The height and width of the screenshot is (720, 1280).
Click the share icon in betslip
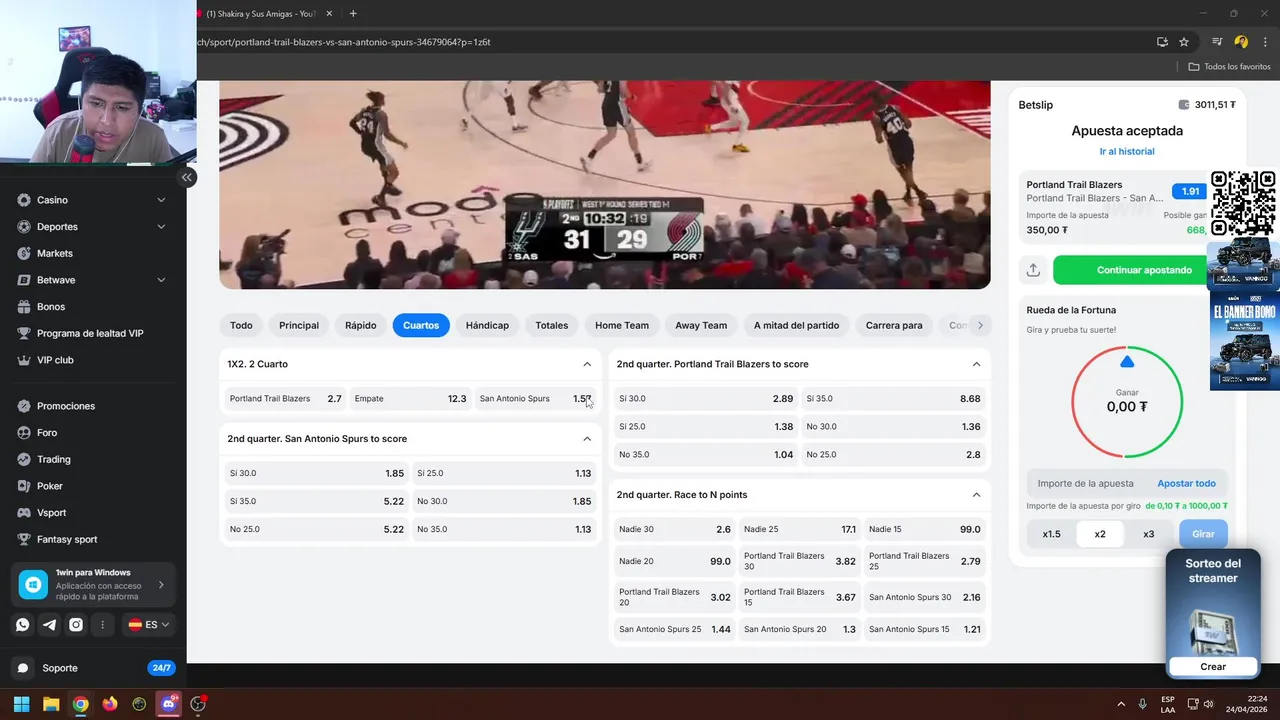[1033, 270]
